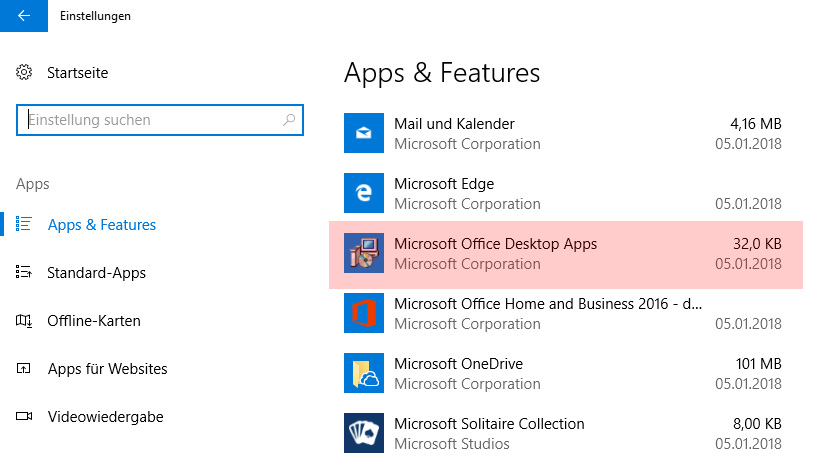This screenshot has height=469, width=819.
Task: Open Apps für Websites section
Action: 107,369
